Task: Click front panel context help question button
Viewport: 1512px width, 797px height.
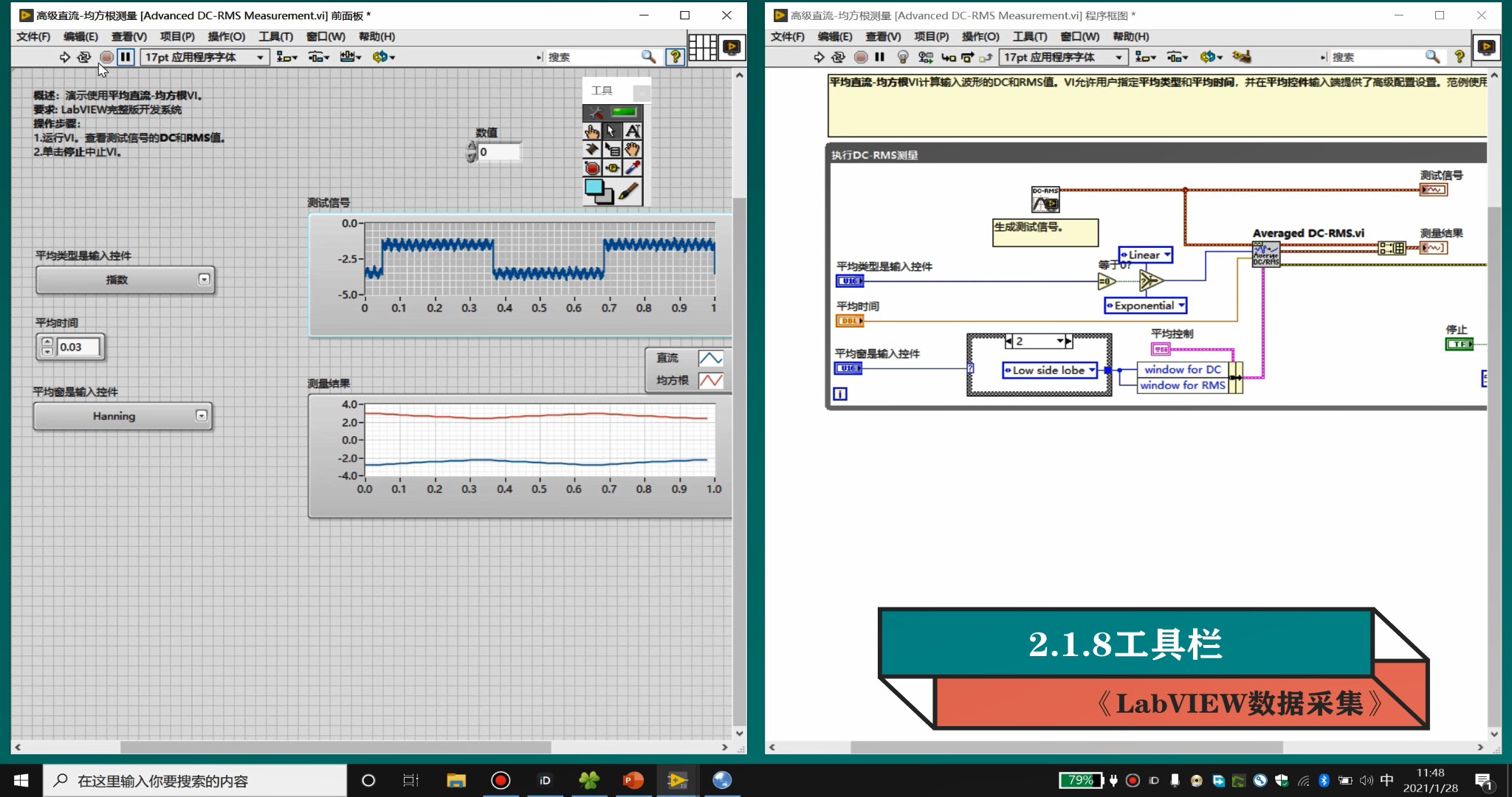Action: (675, 57)
